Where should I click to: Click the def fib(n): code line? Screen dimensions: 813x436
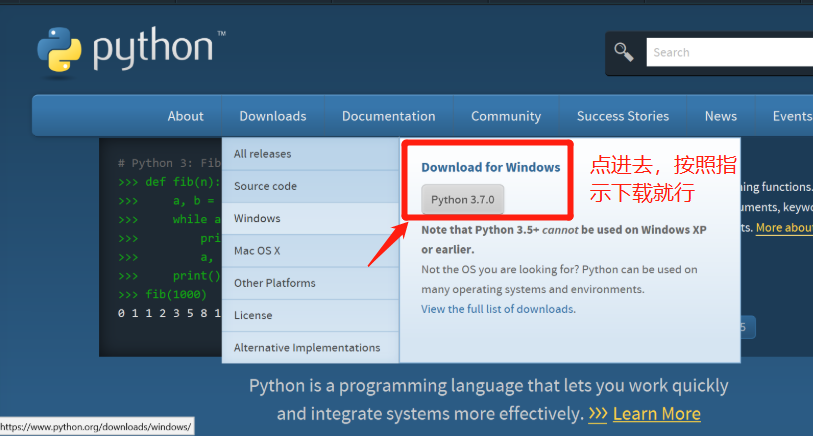point(169,182)
